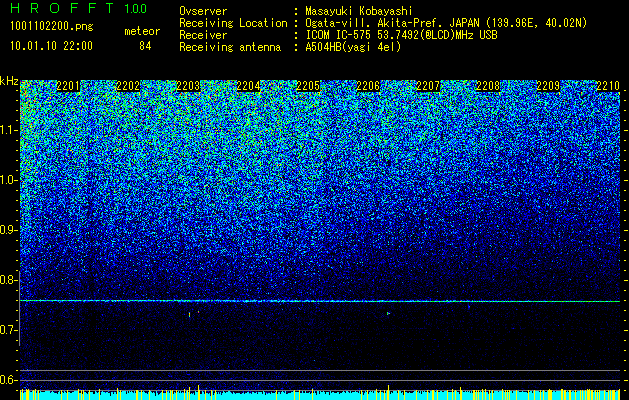Click the 1.1 frequency axis label

tap(8, 130)
